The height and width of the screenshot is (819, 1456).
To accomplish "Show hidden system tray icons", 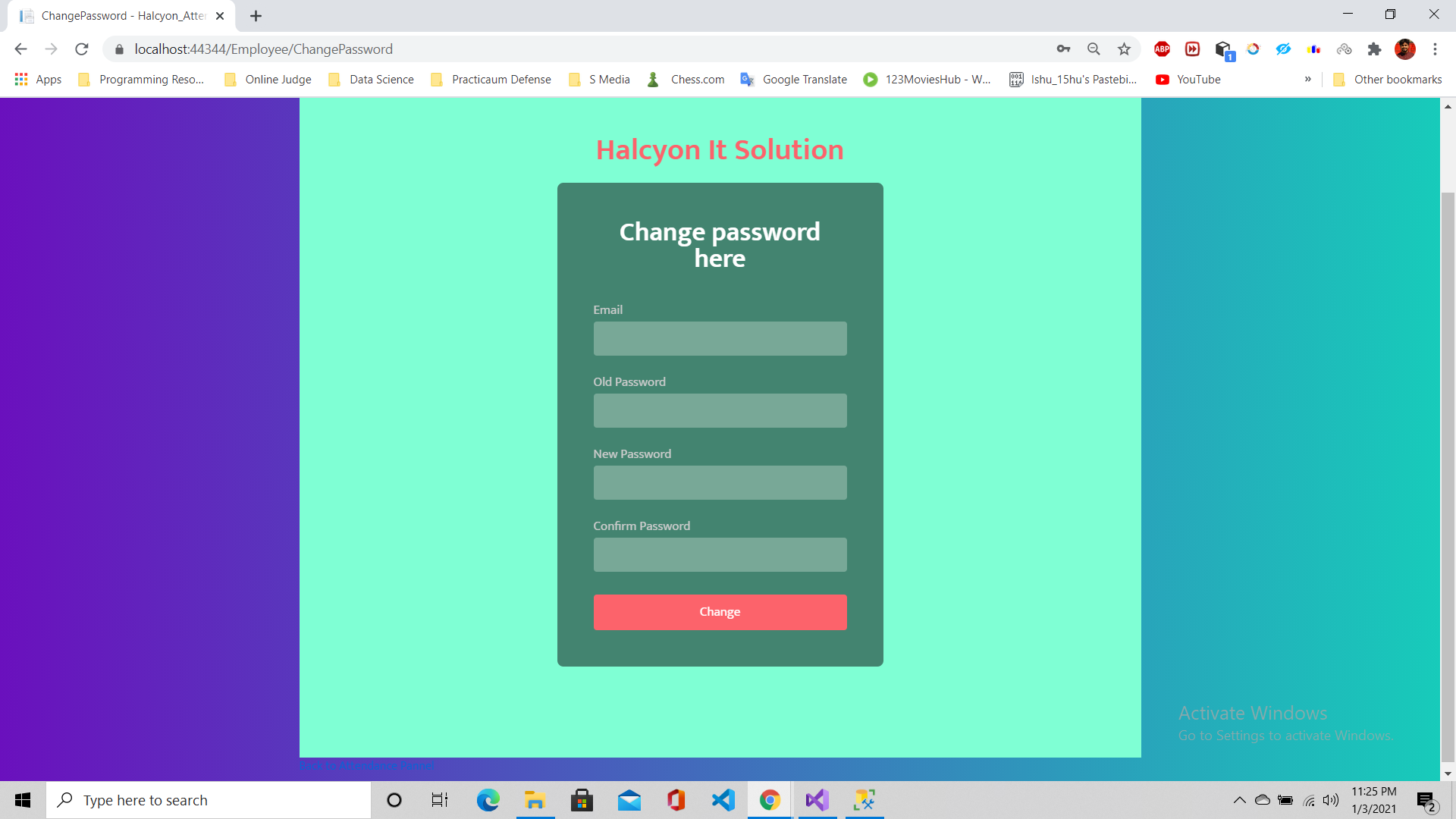I will [x=1239, y=800].
